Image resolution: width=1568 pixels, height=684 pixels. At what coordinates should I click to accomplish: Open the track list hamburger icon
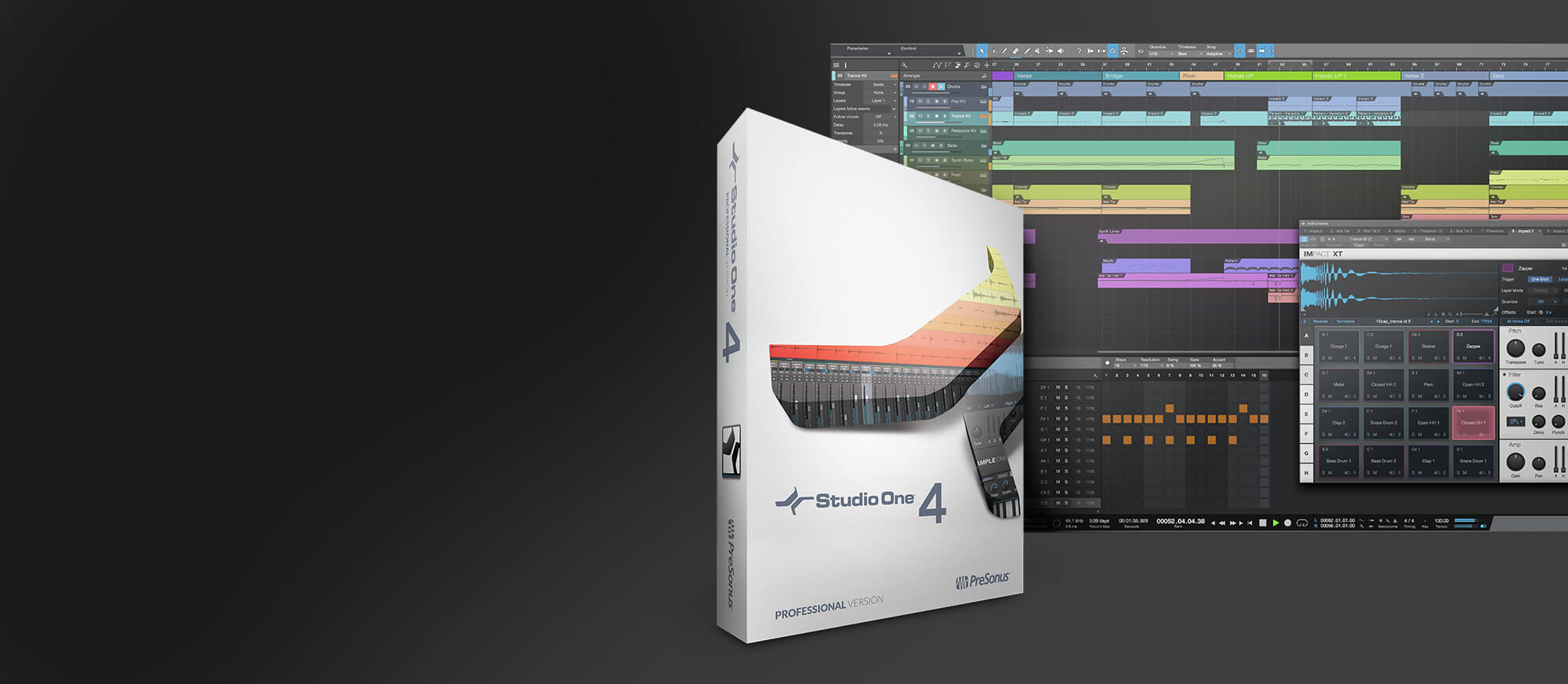836,65
